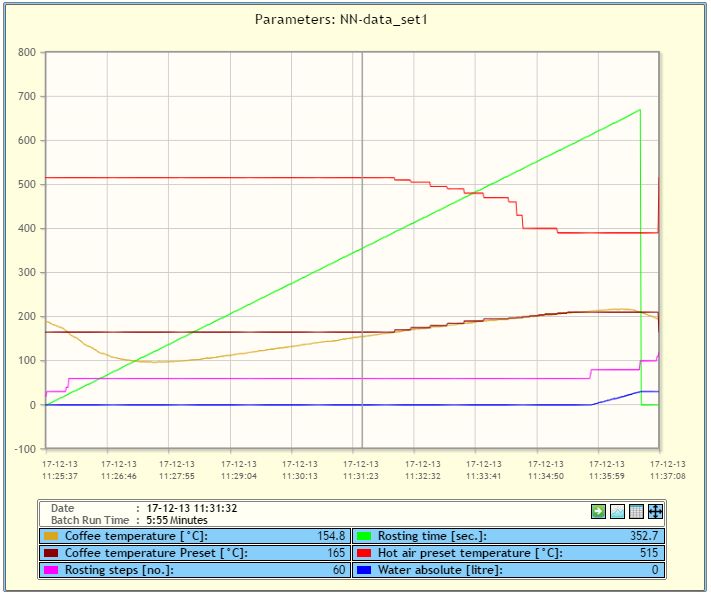Click the Rosting steps value 60
This screenshot has width=711, height=598.
[339, 569]
